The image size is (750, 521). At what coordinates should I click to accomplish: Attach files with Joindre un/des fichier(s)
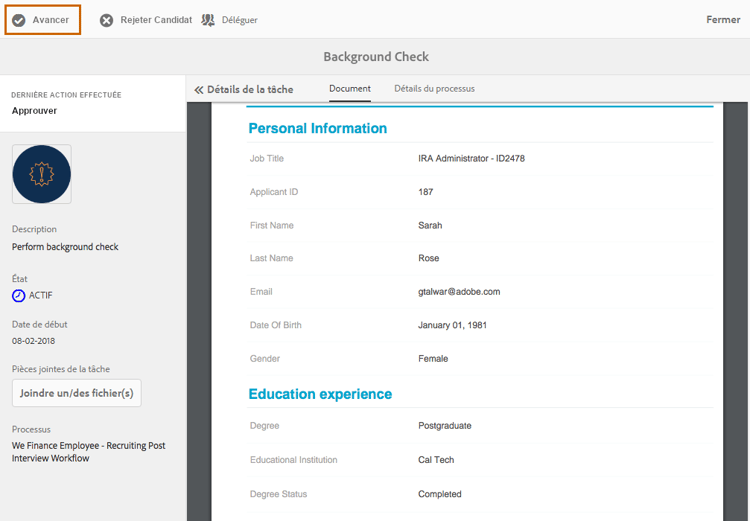point(77,393)
